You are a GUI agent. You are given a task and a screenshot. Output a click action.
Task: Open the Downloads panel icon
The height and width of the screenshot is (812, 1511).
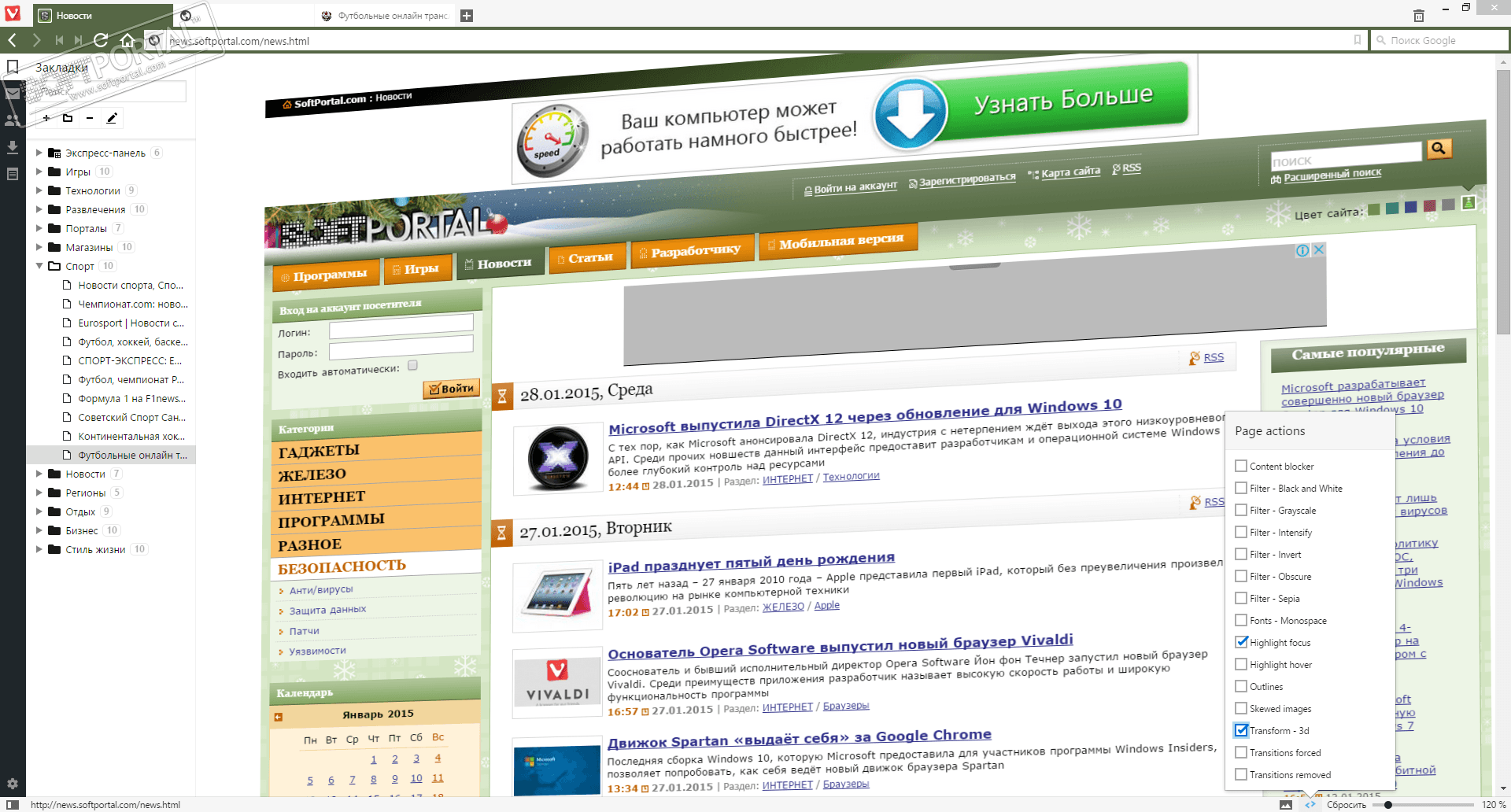tap(13, 147)
